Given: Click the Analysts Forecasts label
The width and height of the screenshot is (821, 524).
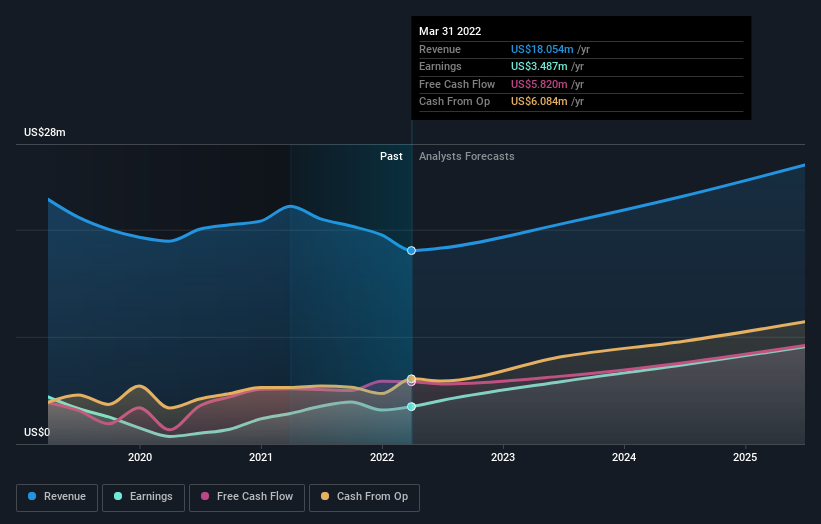Looking at the screenshot, I should click(x=467, y=157).
